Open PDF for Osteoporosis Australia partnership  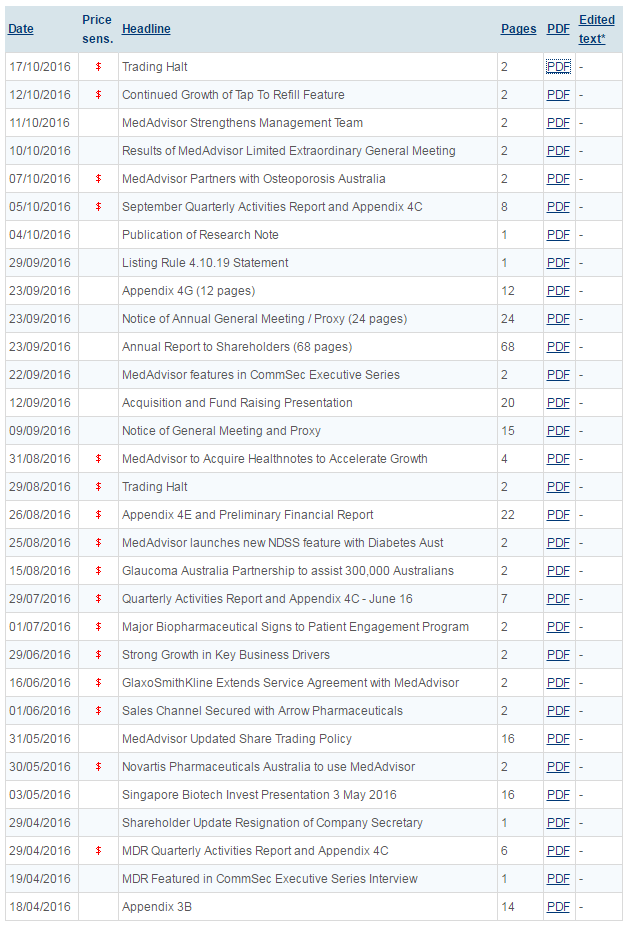pos(558,179)
